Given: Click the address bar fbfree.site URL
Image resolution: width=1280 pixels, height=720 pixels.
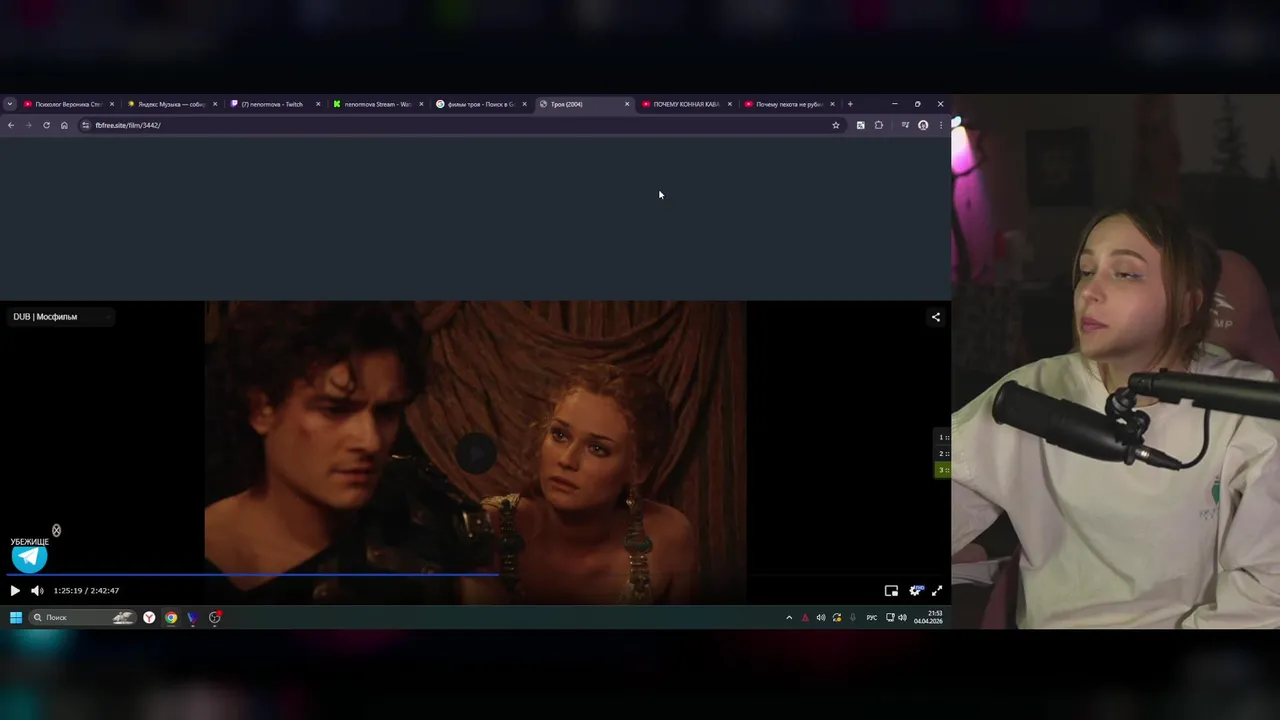Looking at the screenshot, I should (128, 125).
